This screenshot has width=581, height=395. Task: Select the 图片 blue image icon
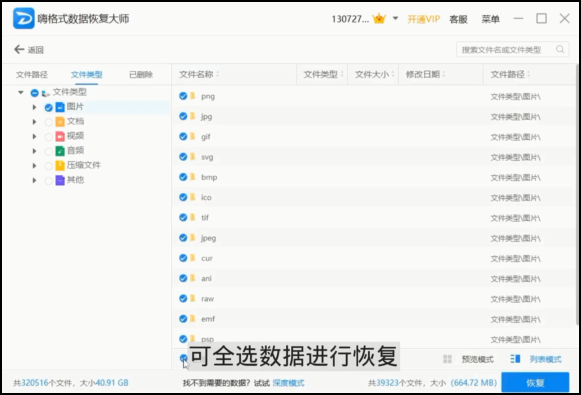click(60, 107)
